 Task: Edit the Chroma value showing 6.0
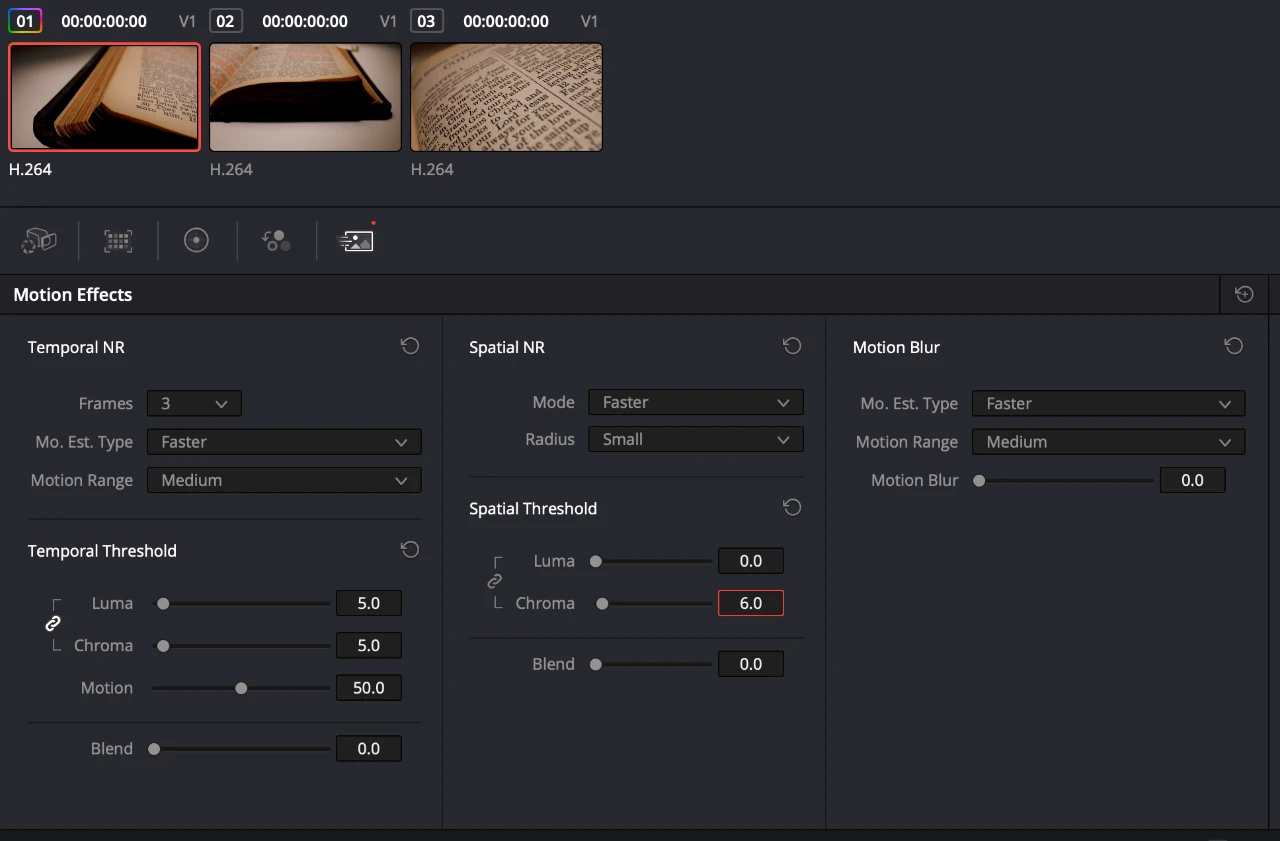tap(751, 603)
